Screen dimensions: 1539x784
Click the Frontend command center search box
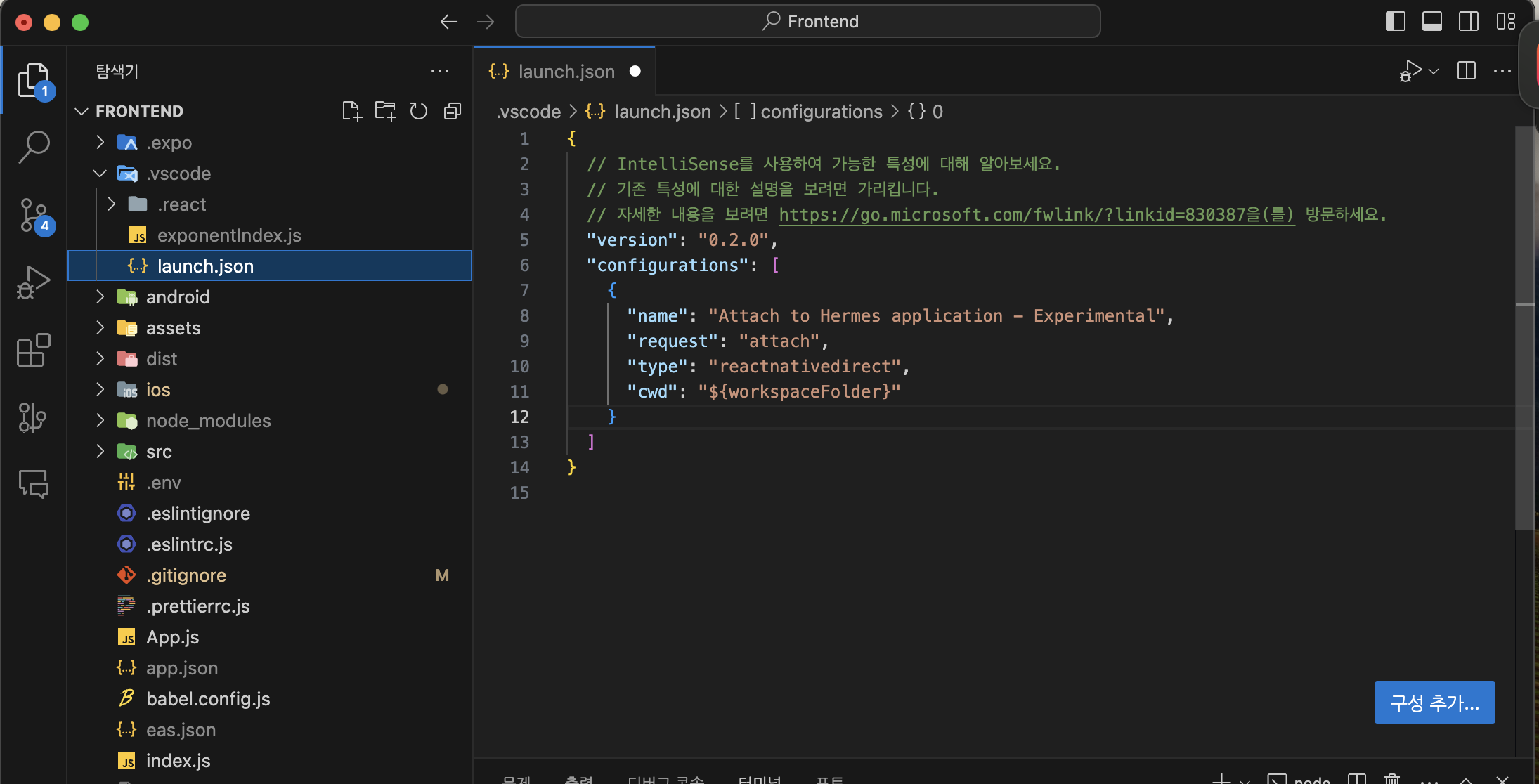pos(808,21)
